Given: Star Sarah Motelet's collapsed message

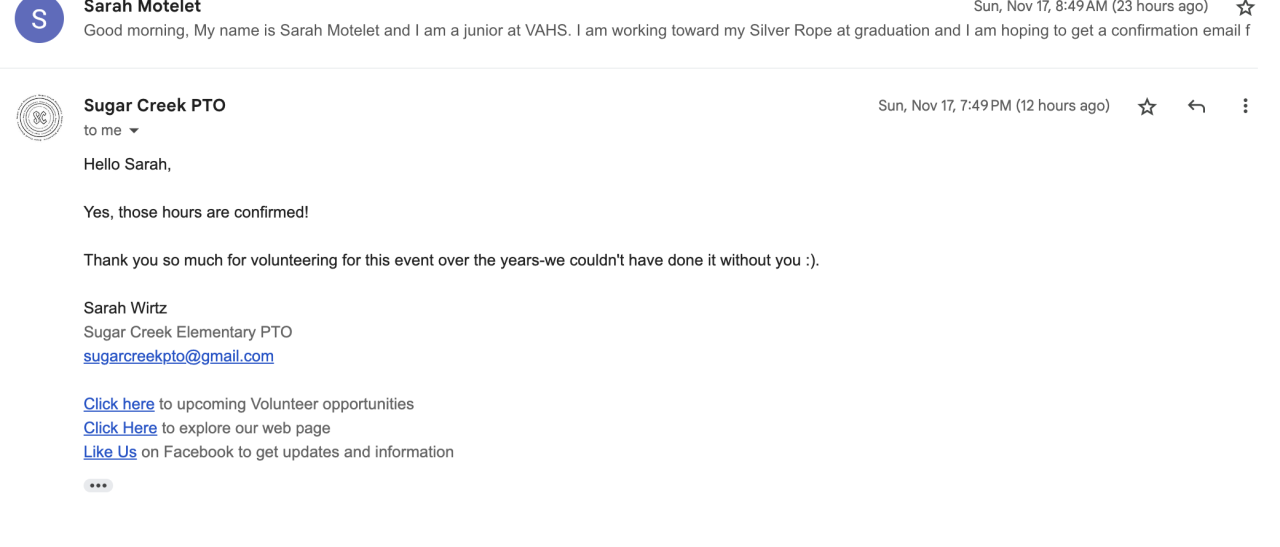Looking at the screenshot, I should pos(1245,8).
